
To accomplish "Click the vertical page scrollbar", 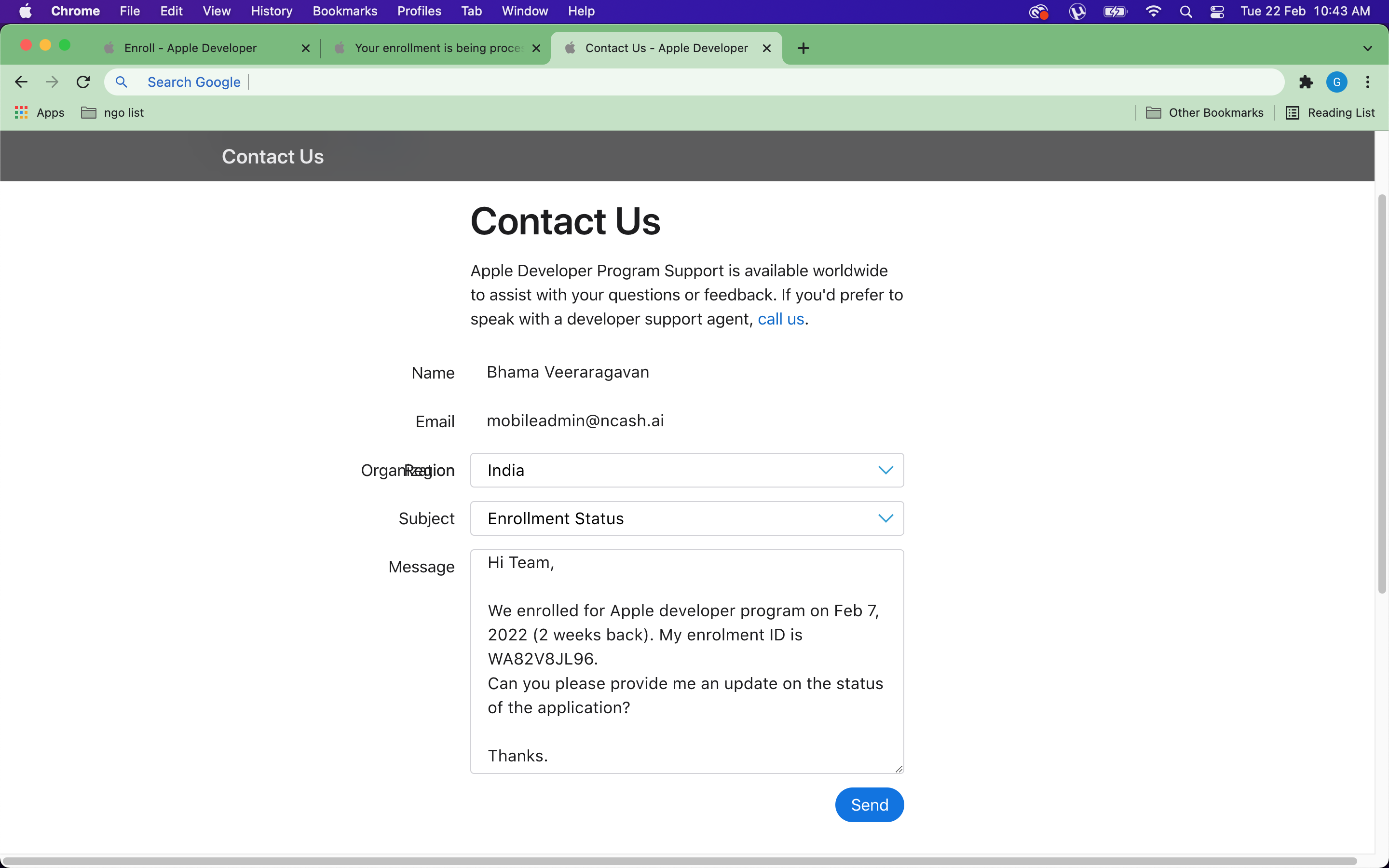I will (1382, 394).
